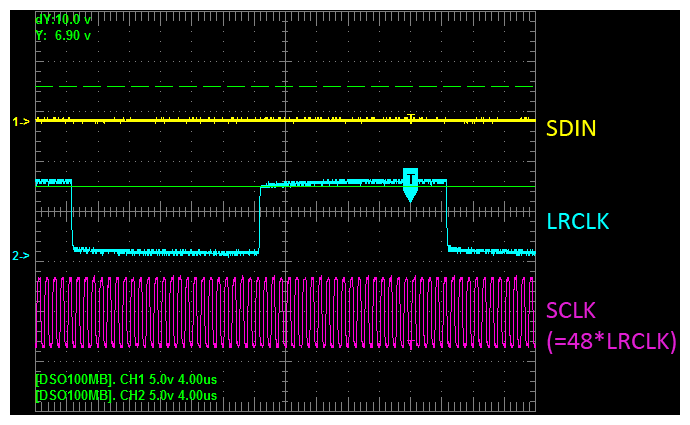Click the magenta SCLK label
The height and width of the screenshot is (425, 690).
pos(571,311)
